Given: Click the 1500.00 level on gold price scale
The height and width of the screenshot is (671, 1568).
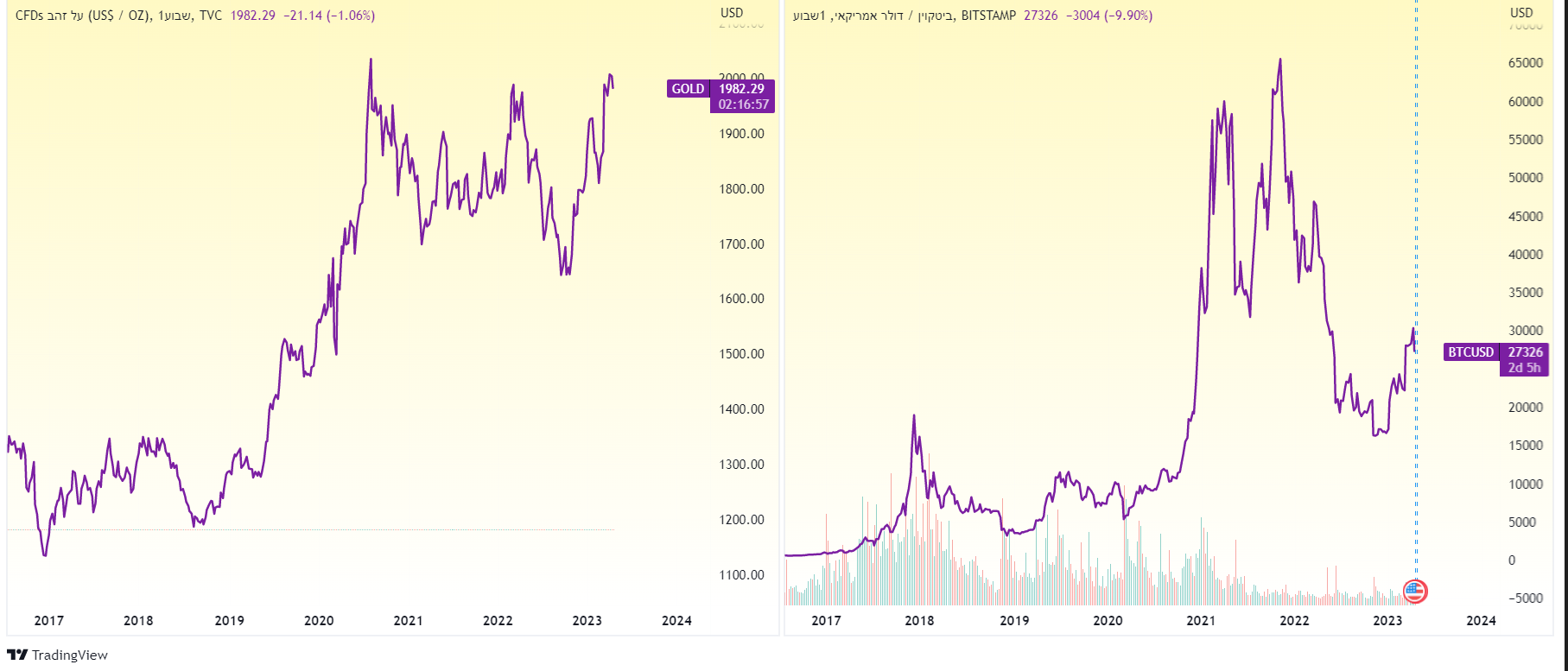Looking at the screenshot, I should pyautogui.click(x=741, y=354).
